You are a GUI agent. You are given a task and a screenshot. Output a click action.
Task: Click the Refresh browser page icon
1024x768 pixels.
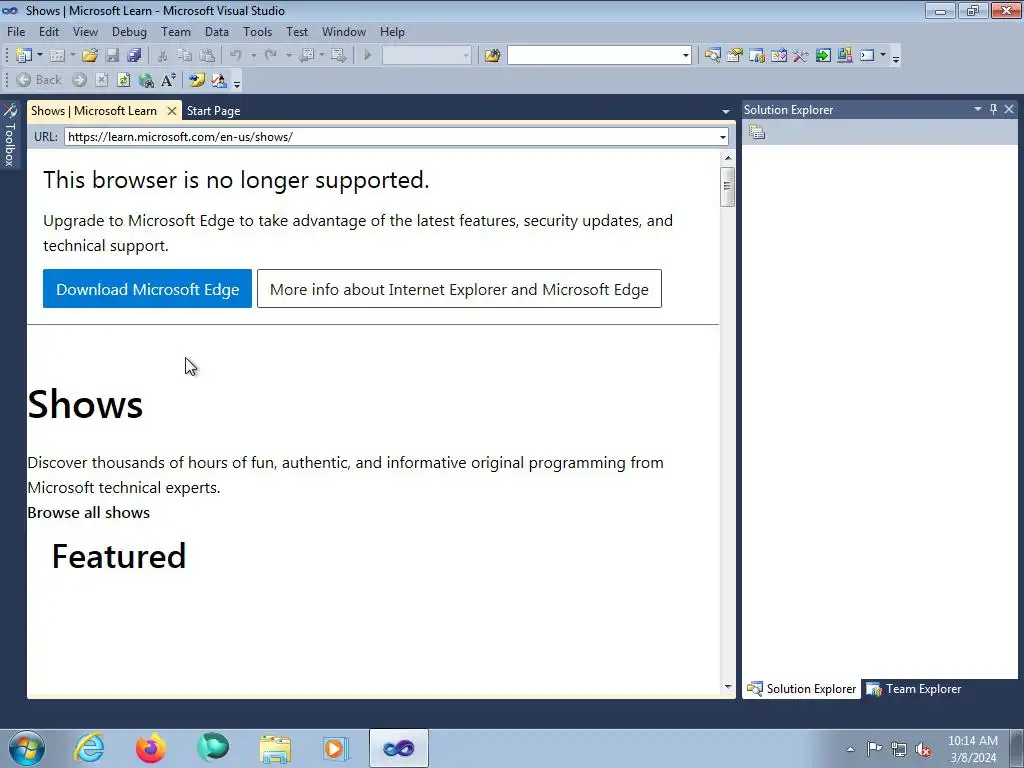click(x=123, y=80)
